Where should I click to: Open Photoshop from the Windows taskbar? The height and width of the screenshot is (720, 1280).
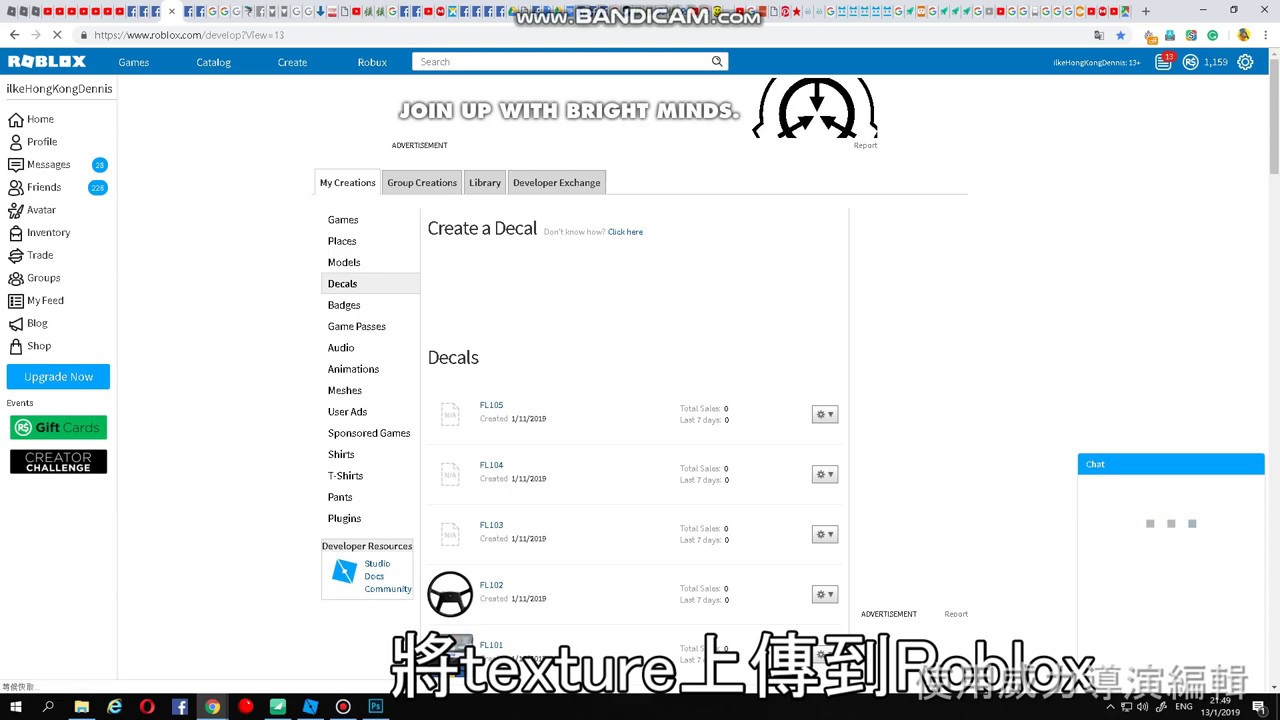(x=376, y=707)
